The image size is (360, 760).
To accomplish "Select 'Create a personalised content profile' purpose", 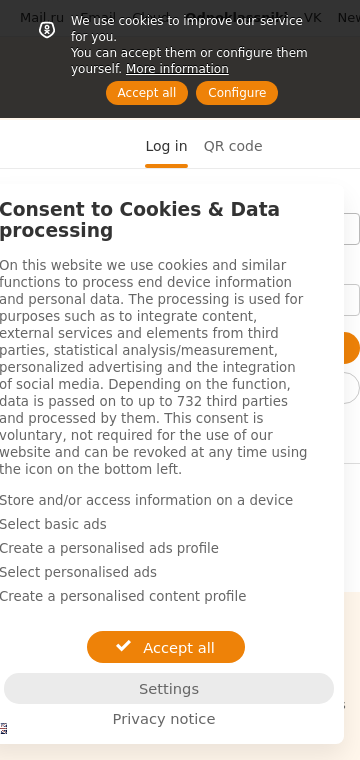I will (123, 596).
